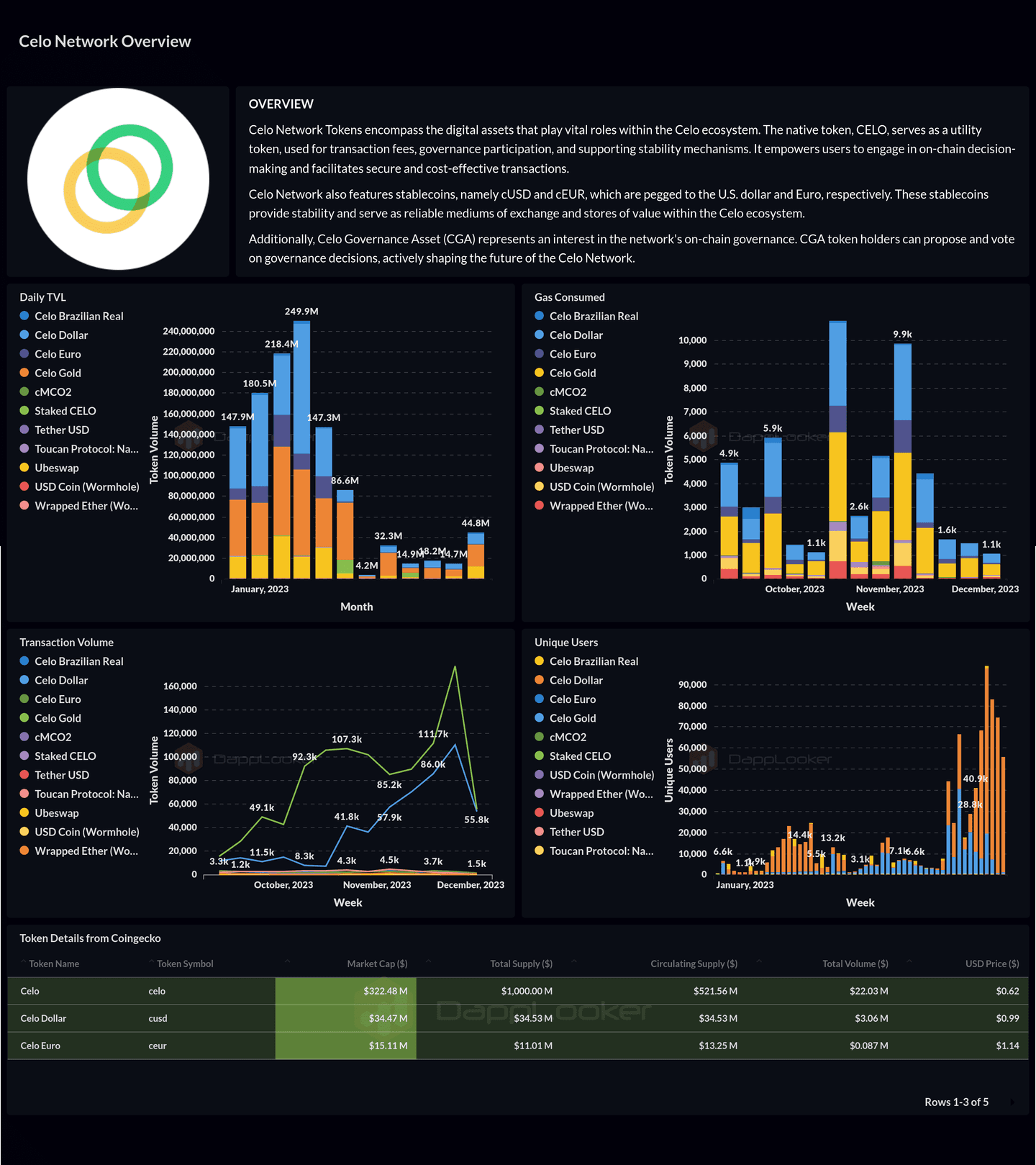The image size is (1036, 1165).
Task: Click the Celo Euro token name cell
Action: [x=40, y=1046]
